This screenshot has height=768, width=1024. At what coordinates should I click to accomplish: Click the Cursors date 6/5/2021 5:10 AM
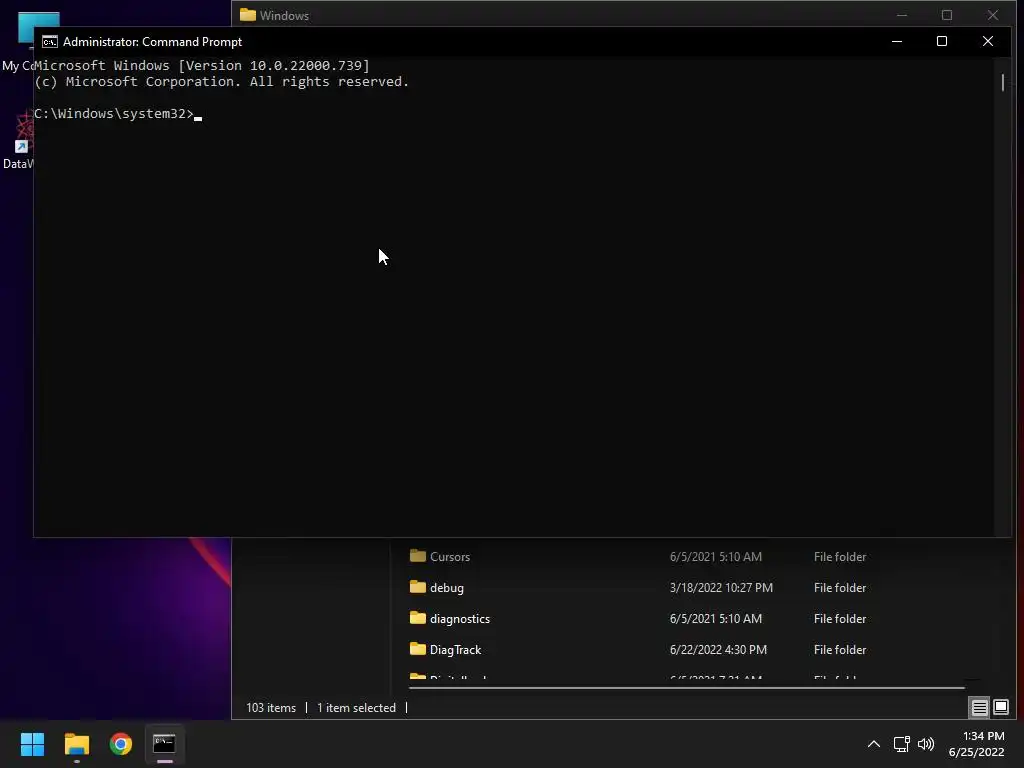tap(716, 556)
